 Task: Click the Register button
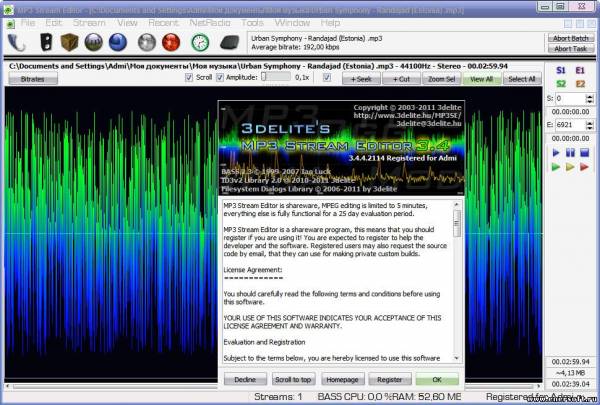click(x=390, y=379)
